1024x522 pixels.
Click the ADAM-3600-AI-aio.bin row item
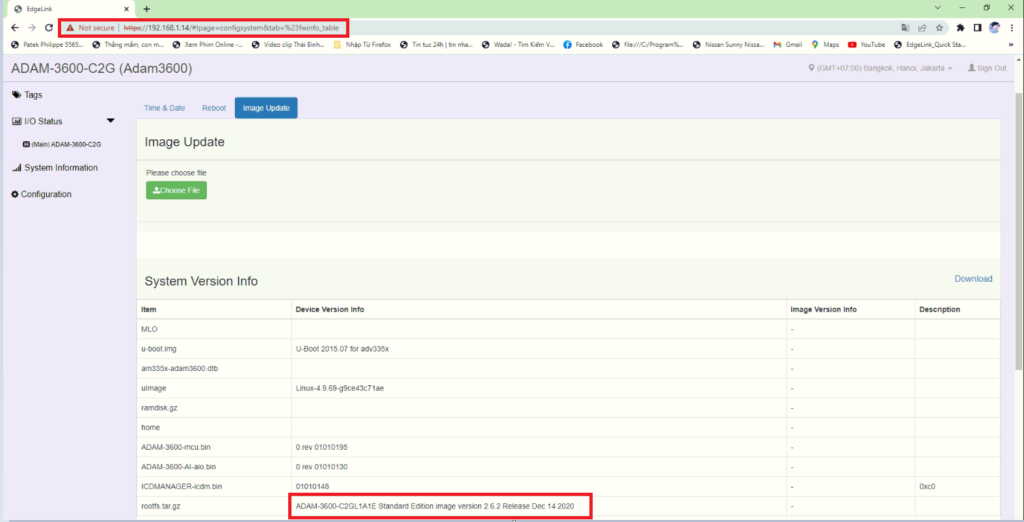tap(178, 467)
